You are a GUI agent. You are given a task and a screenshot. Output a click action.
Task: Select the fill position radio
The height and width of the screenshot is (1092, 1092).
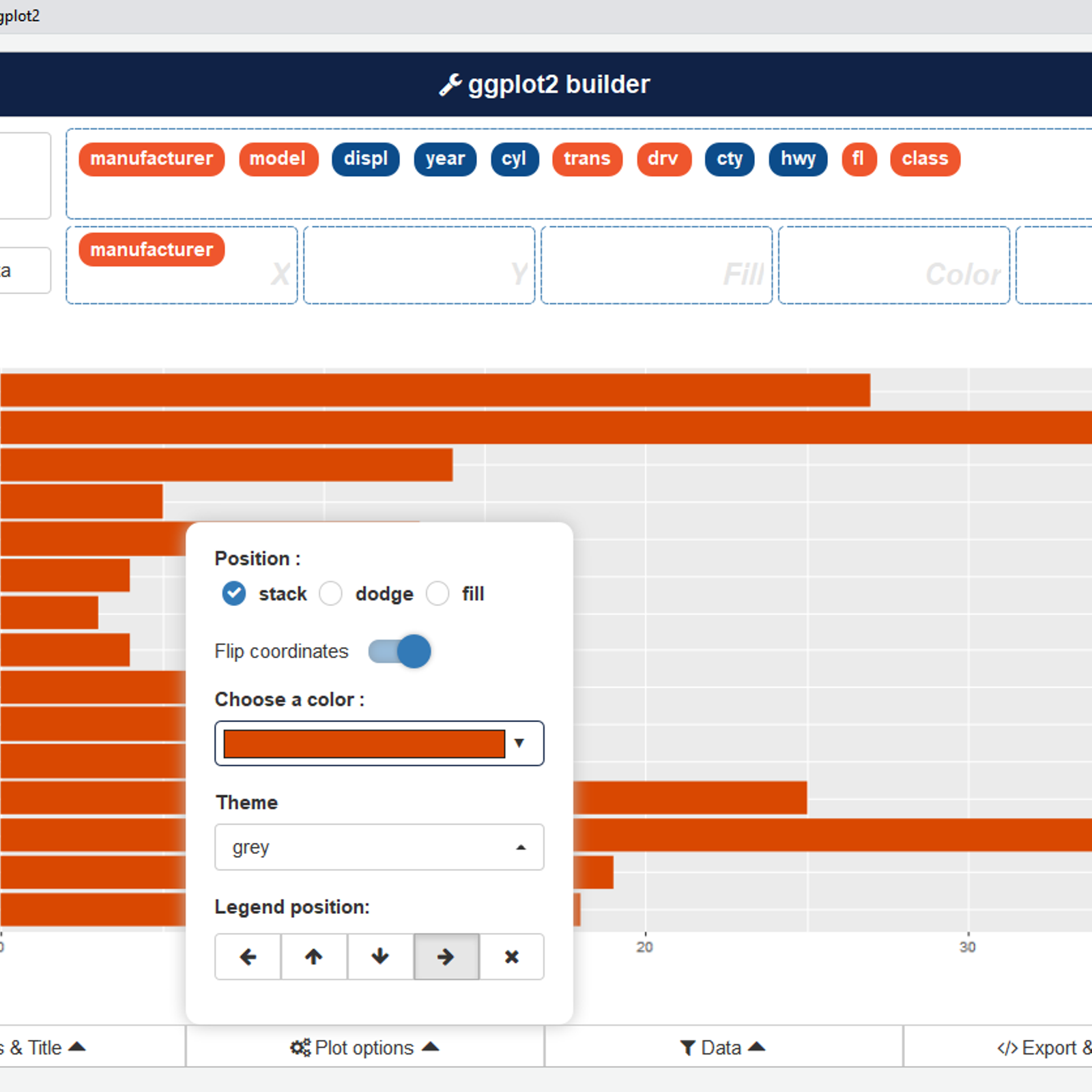(x=437, y=594)
